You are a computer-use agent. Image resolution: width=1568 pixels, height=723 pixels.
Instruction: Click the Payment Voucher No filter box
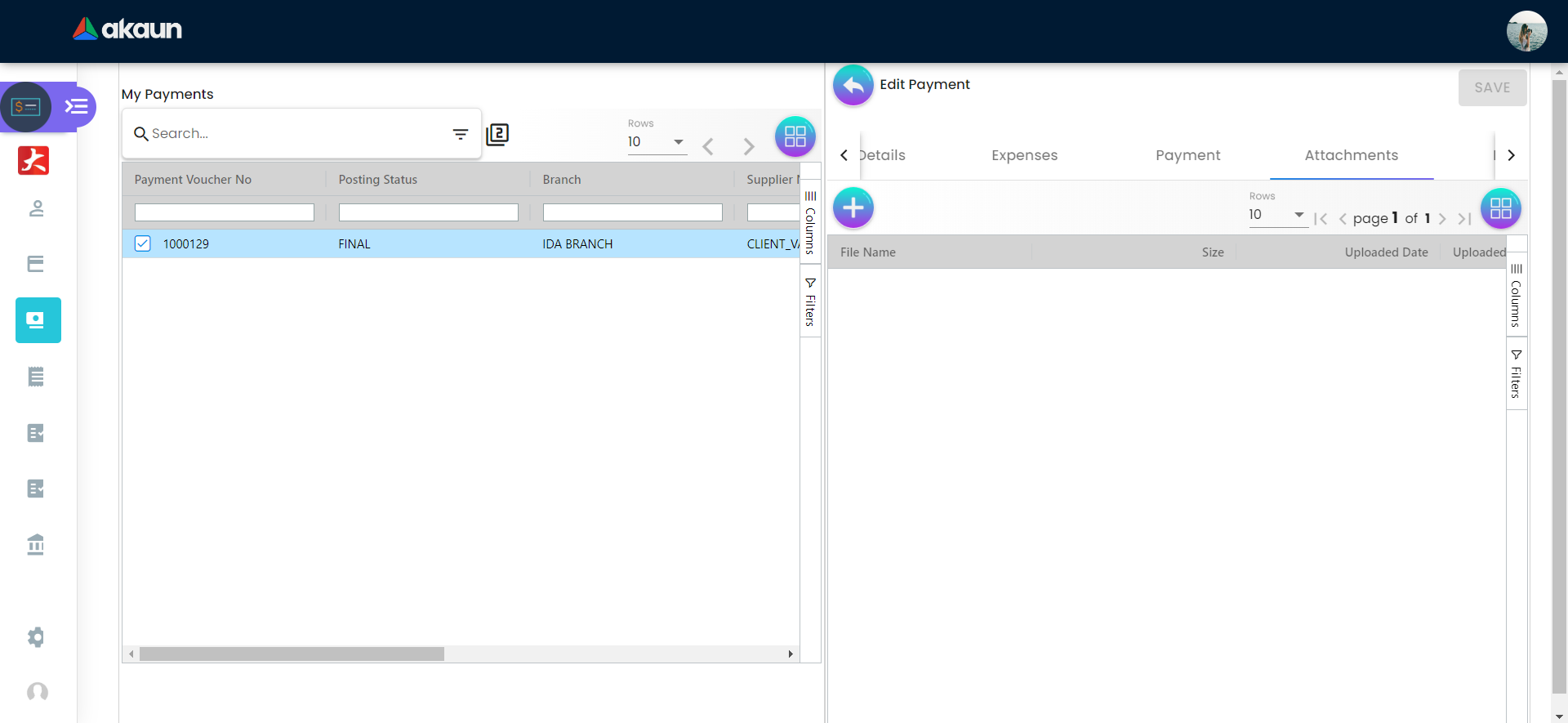click(225, 212)
